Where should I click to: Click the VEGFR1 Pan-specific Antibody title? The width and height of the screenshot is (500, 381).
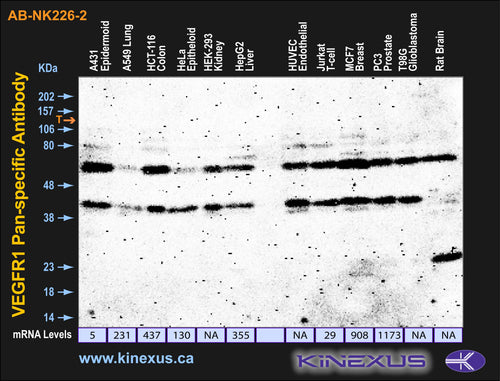(19, 194)
